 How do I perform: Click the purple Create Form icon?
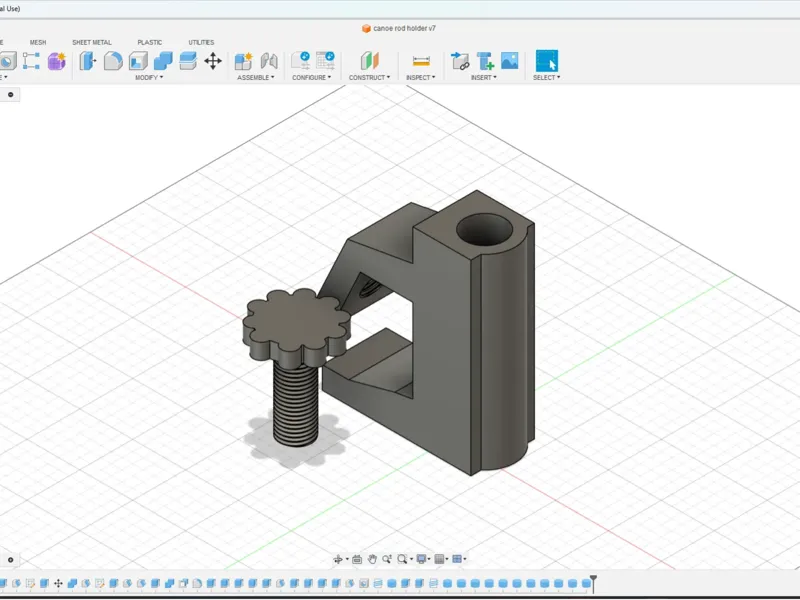point(57,61)
